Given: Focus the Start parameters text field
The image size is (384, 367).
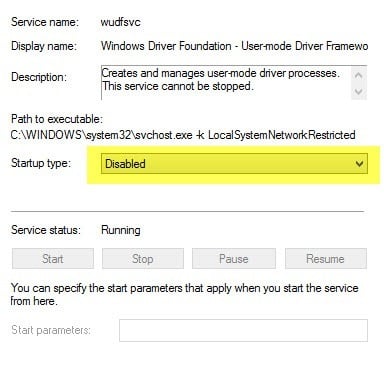Looking at the screenshot, I should coord(243,330).
